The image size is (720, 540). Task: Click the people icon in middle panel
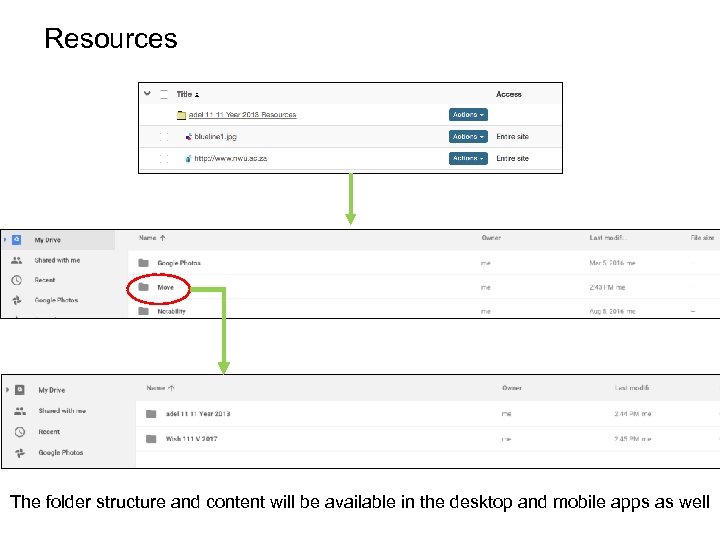(x=17, y=260)
